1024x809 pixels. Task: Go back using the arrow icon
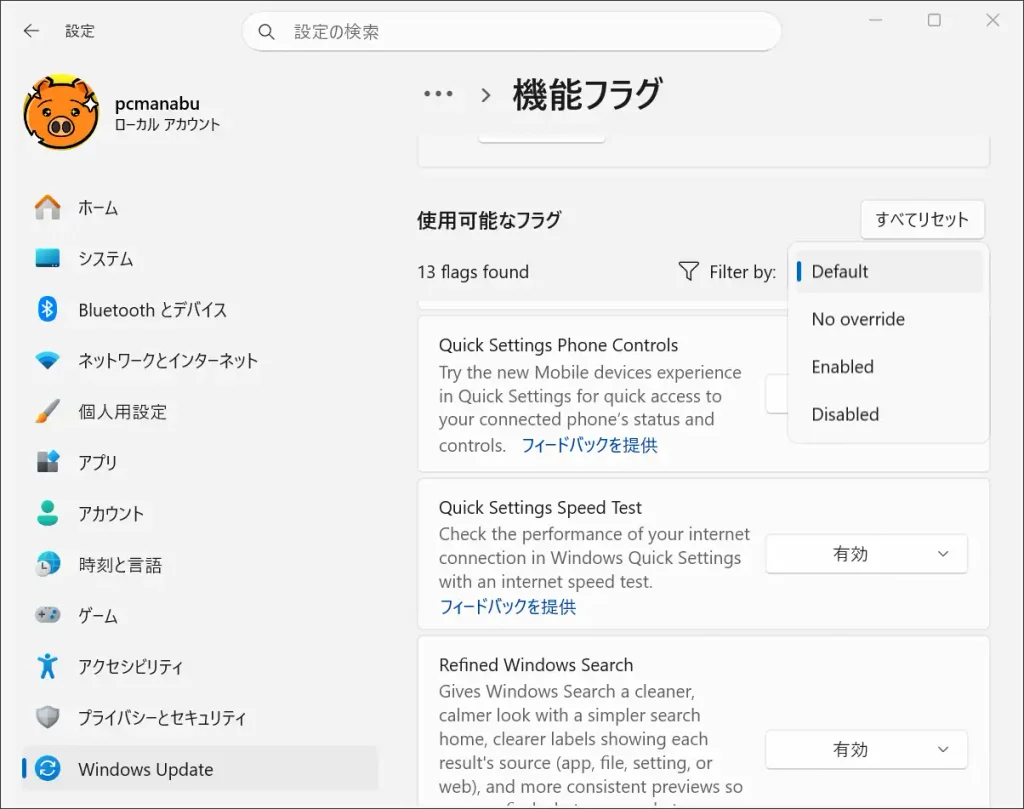pyautogui.click(x=31, y=31)
